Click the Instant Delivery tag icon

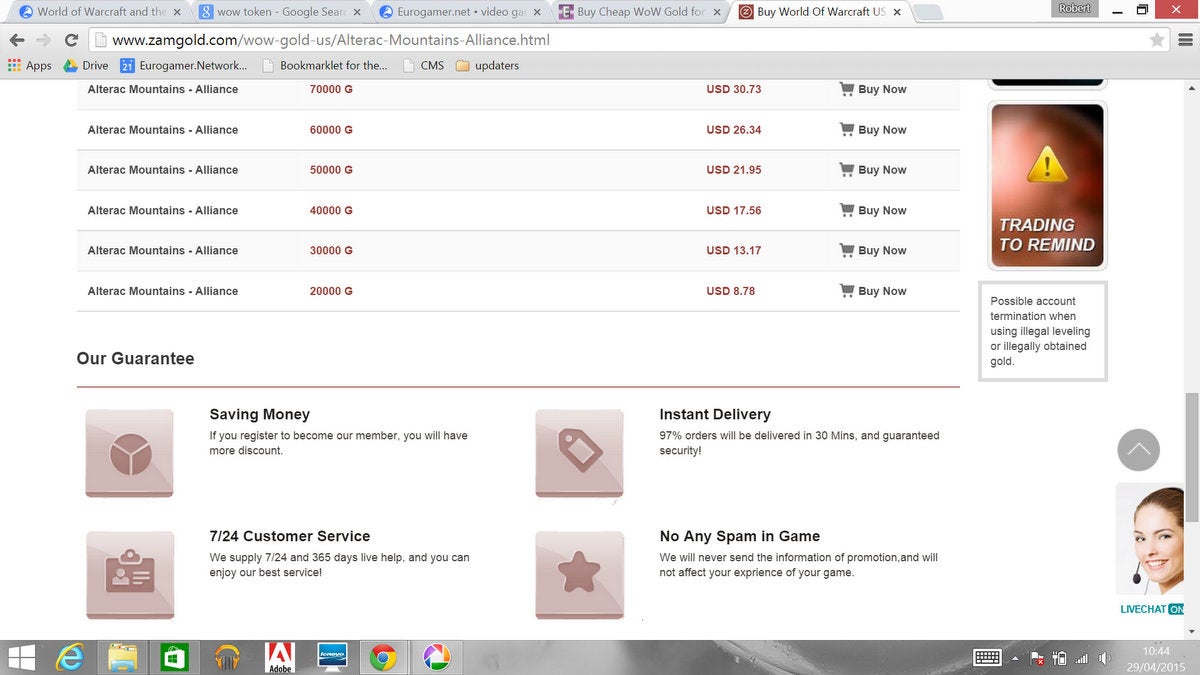coord(579,453)
